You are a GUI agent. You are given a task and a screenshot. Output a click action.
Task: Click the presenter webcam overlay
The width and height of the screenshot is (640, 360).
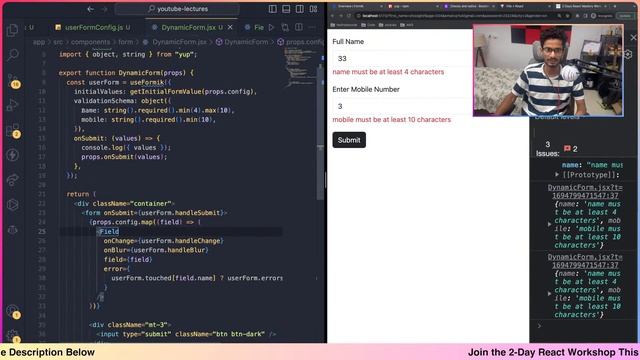click(548, 71)
